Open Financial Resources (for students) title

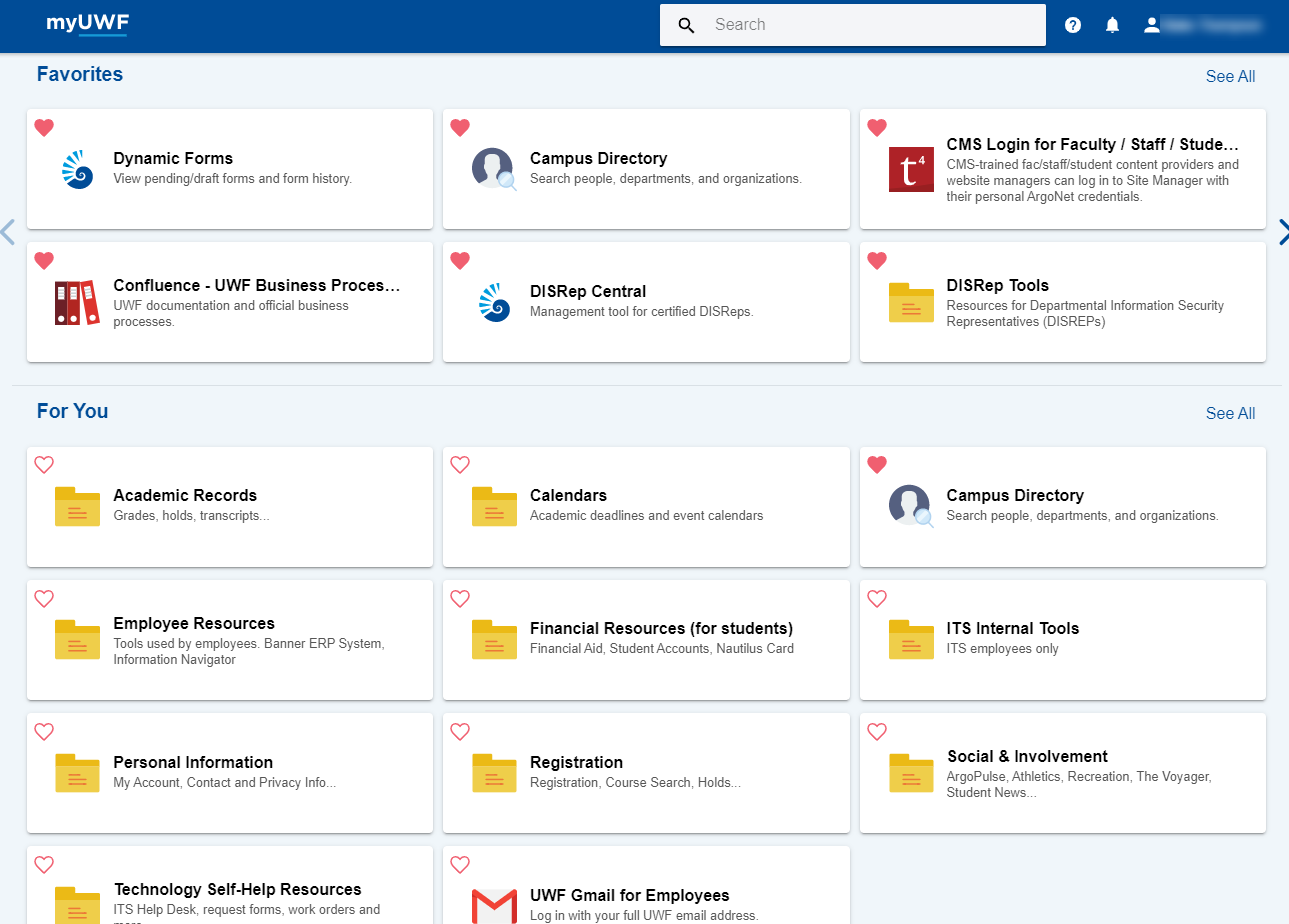[661, 628]
